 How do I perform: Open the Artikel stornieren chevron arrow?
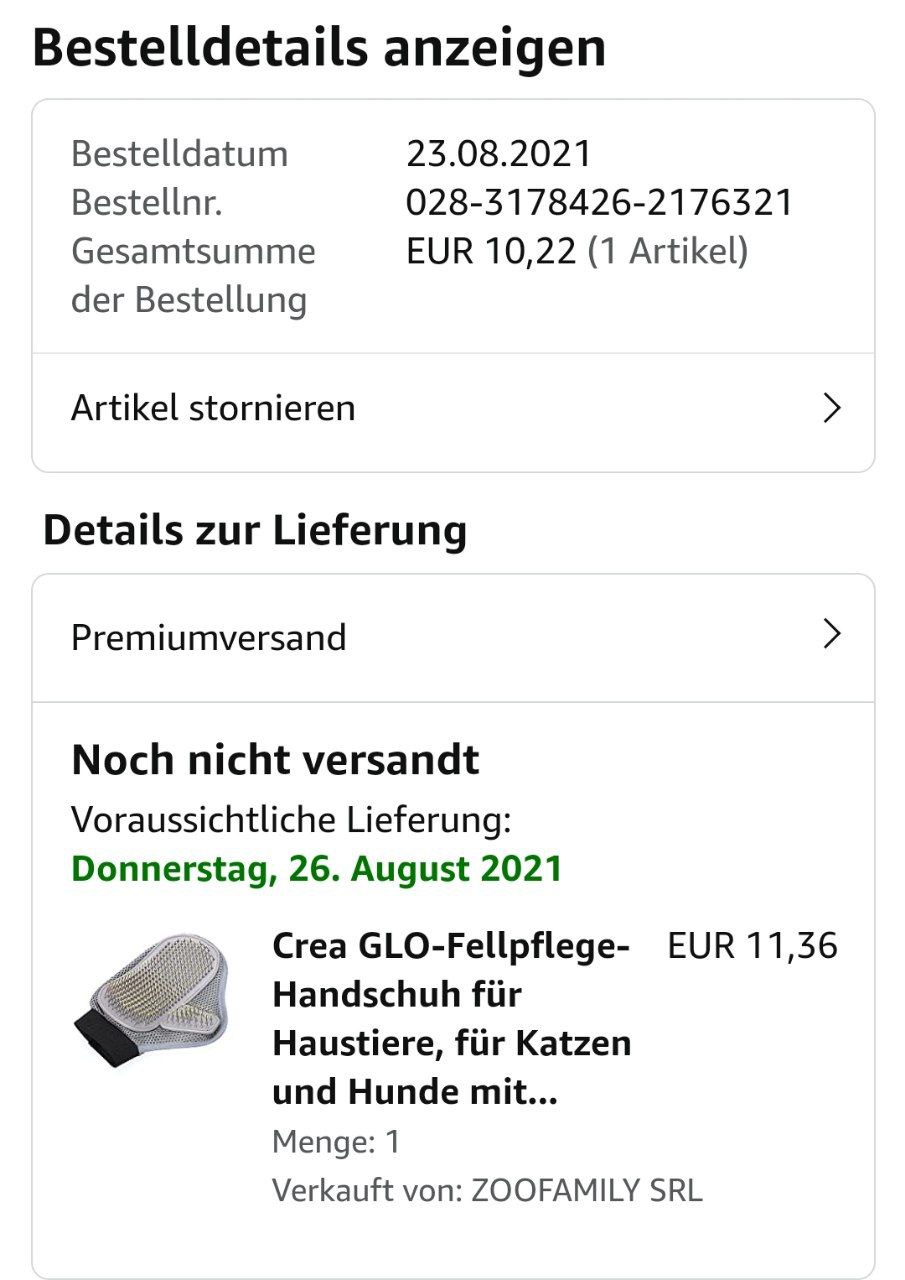pyautogui.click(x=831, y=408)
